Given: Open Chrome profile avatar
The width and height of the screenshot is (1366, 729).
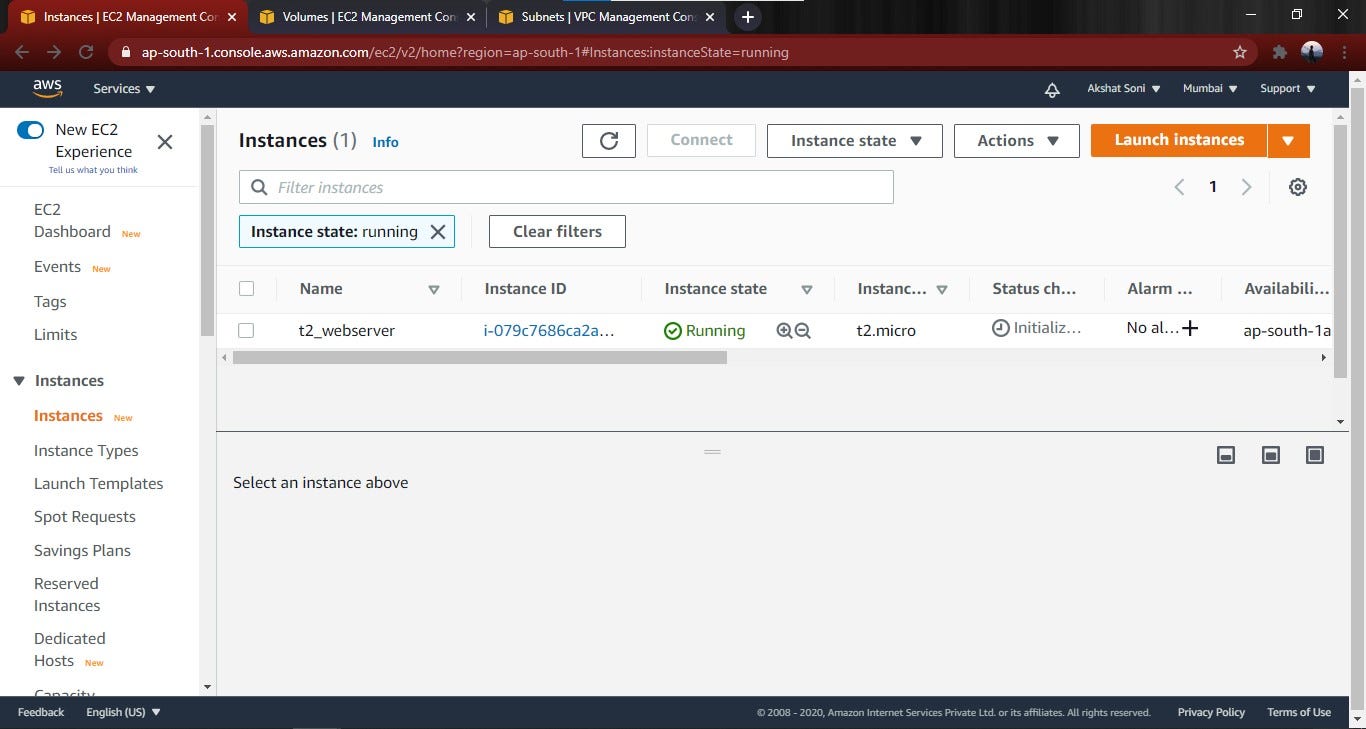Looking at the screenshot, I should pos(1312,52).
